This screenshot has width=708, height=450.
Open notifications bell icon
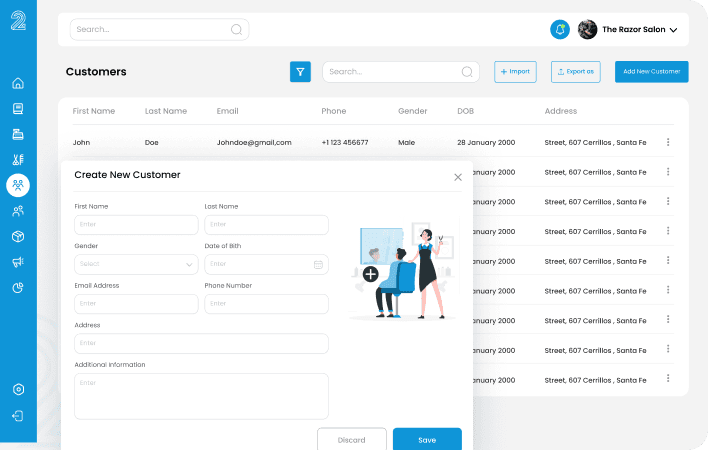(x=560, y=30)
